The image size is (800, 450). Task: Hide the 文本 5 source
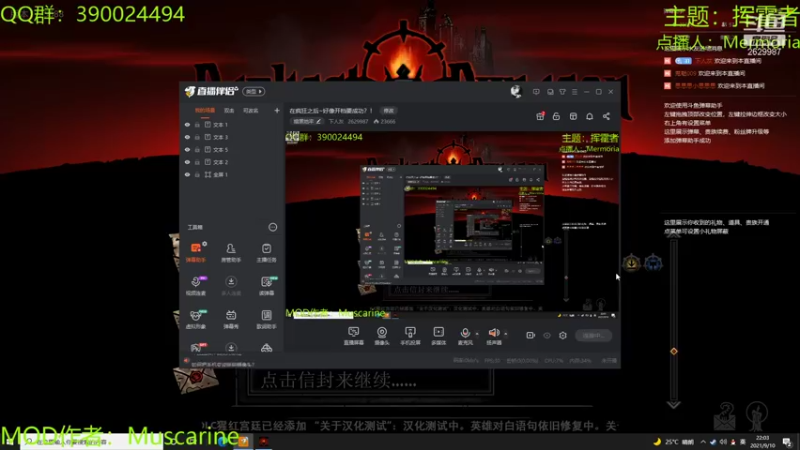point(187,149)
